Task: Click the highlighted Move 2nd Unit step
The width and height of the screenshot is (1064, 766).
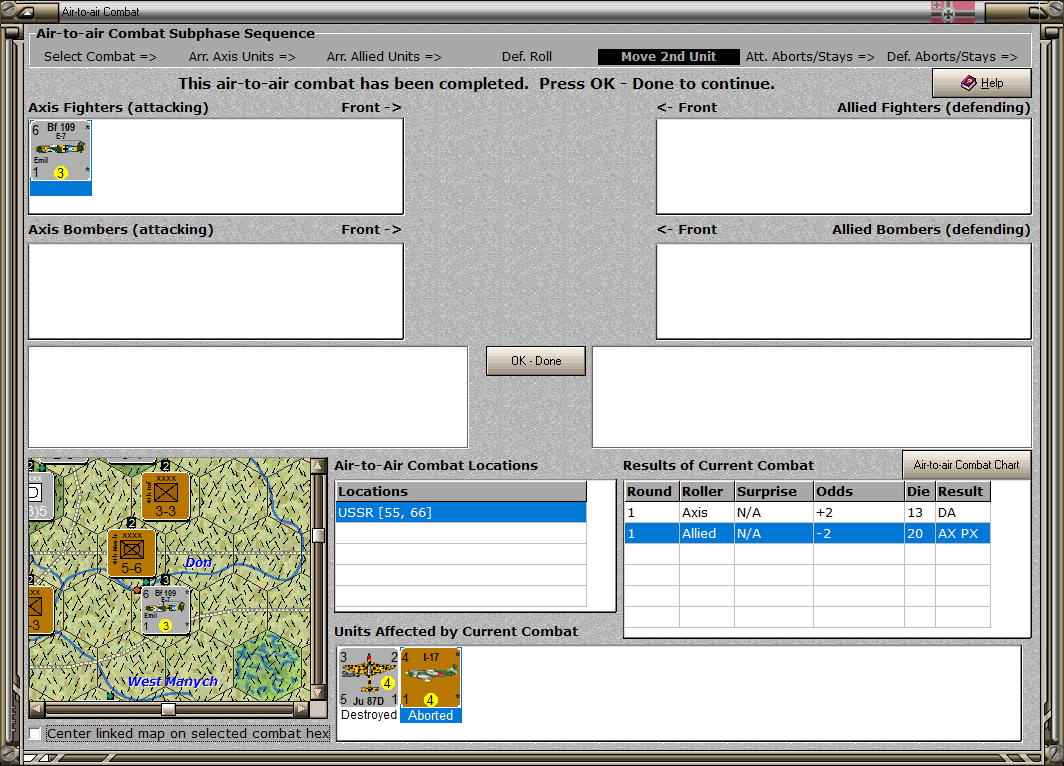Action: pos(668,57)
